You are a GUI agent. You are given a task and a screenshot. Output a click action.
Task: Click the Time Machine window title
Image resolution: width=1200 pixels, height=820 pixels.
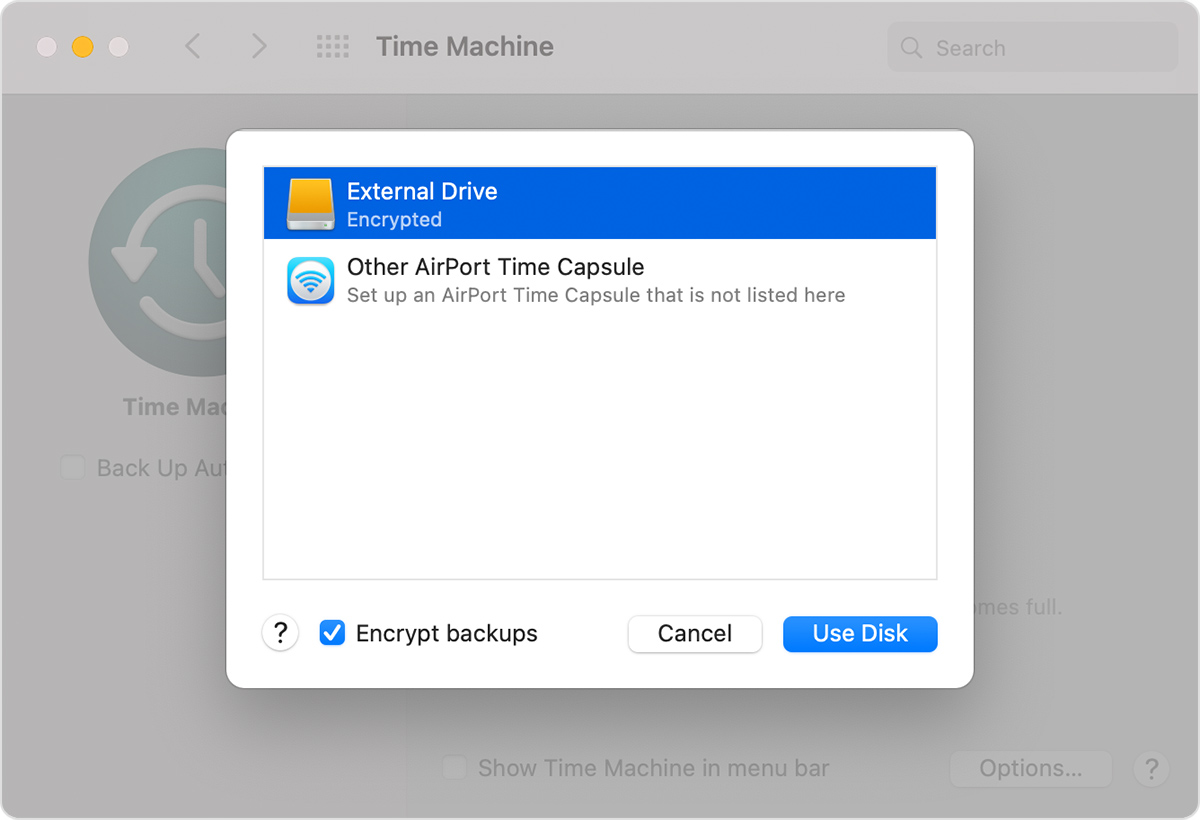pyautogui.click(x=464, y=46)
